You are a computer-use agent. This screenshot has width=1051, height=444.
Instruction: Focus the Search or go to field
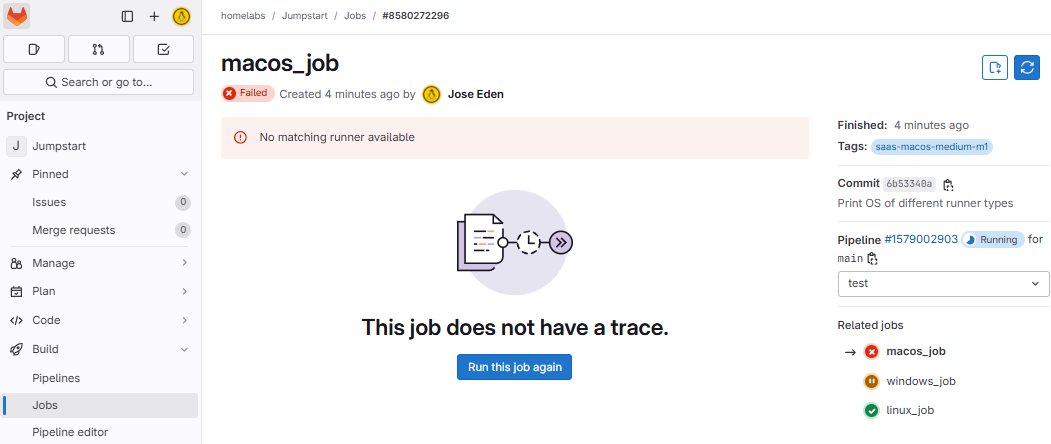[x=99, y=82]
